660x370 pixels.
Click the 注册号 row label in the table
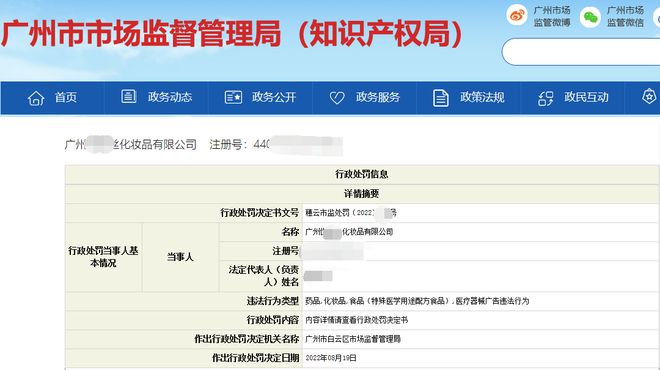coord(285,251)
